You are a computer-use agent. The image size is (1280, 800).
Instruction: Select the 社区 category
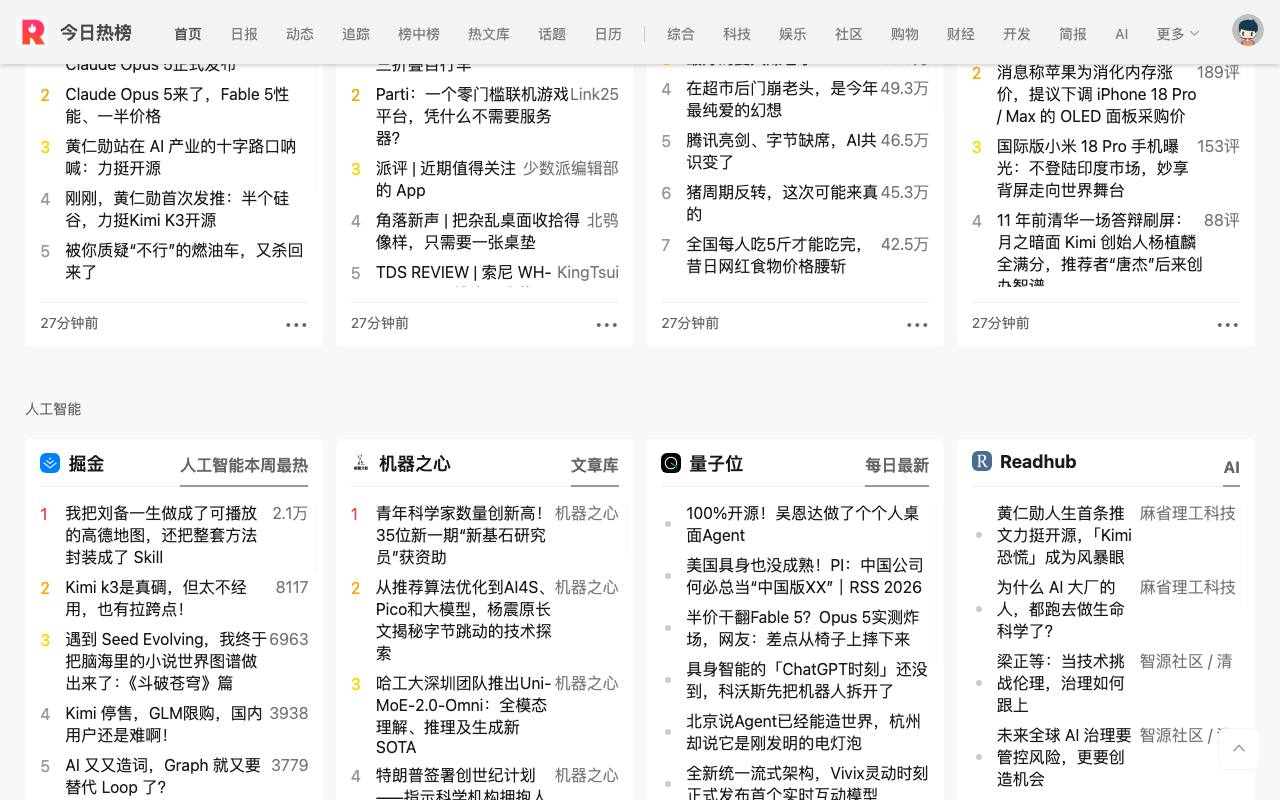(x=849, y=34)
